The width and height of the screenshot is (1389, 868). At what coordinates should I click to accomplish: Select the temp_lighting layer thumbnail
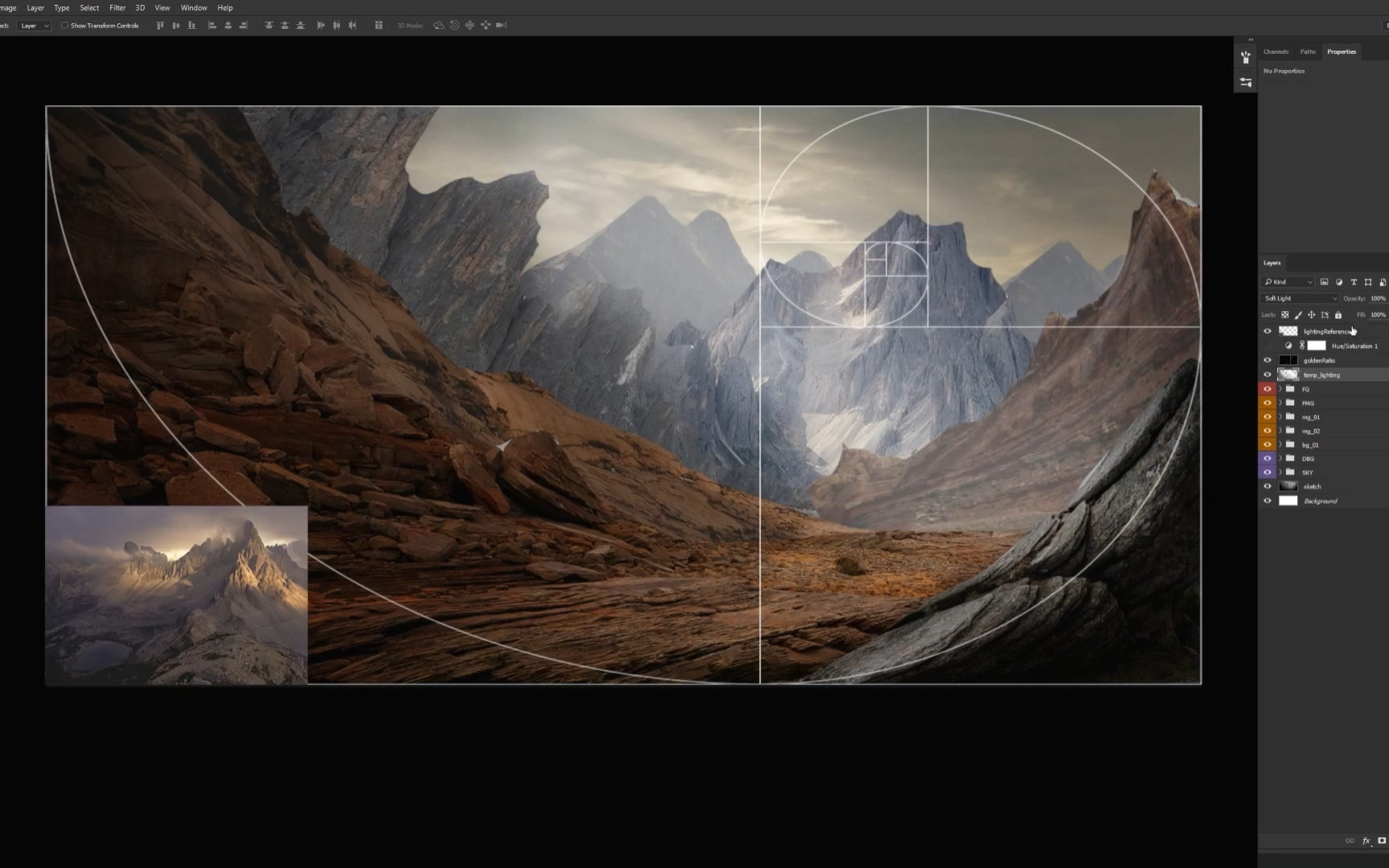(x=1289, y=375)
